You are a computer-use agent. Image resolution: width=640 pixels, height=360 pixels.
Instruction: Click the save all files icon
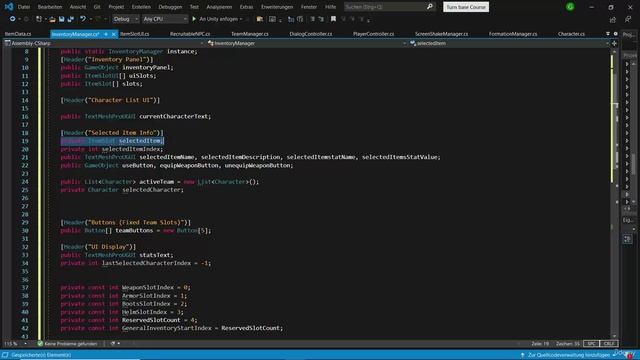pos(71,19)
